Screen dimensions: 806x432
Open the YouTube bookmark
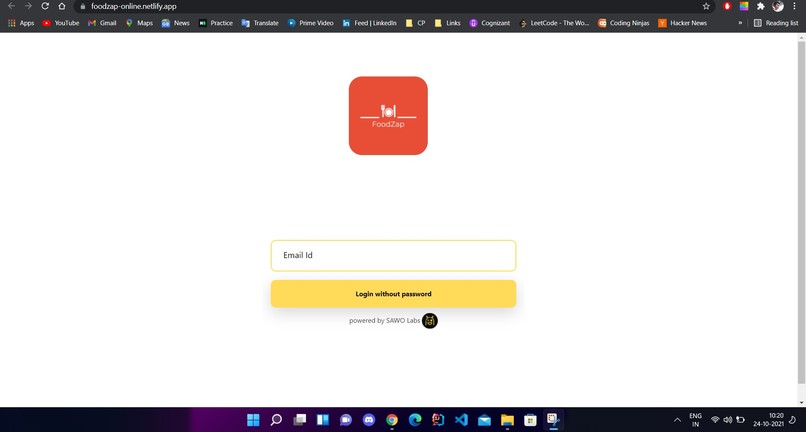61,23
